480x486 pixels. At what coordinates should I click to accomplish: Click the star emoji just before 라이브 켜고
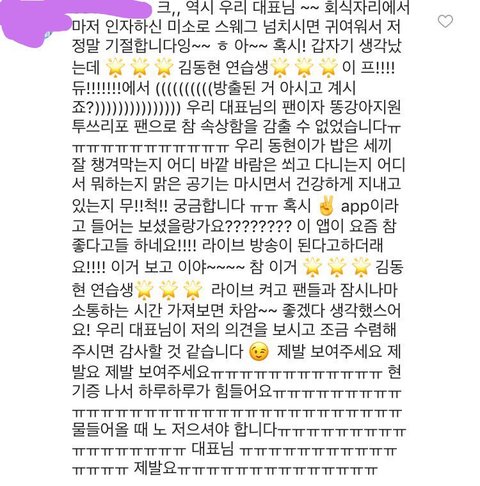click(x=193, y=289)
